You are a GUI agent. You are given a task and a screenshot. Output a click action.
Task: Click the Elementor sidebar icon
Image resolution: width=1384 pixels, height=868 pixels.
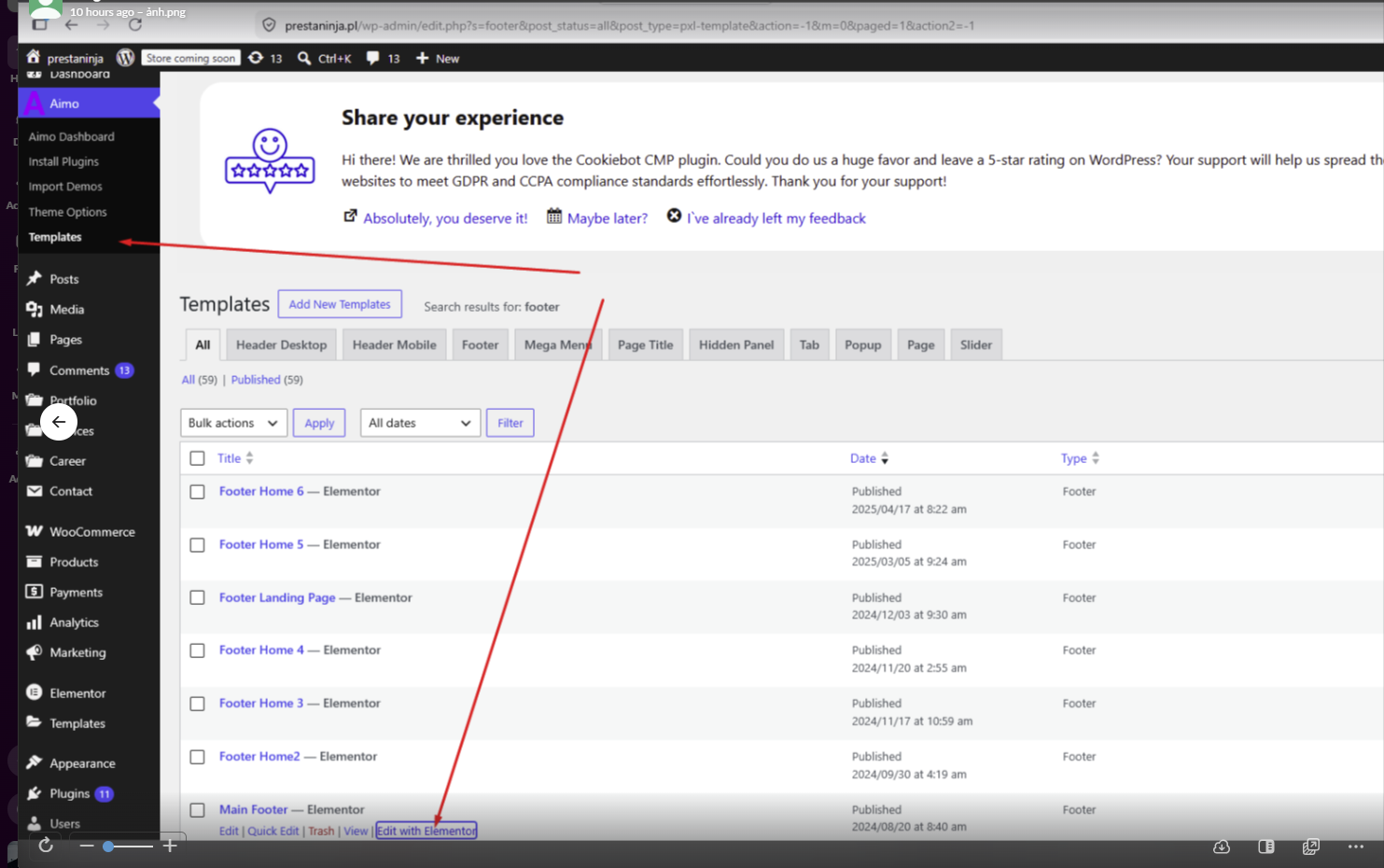[x=35, y=693]
